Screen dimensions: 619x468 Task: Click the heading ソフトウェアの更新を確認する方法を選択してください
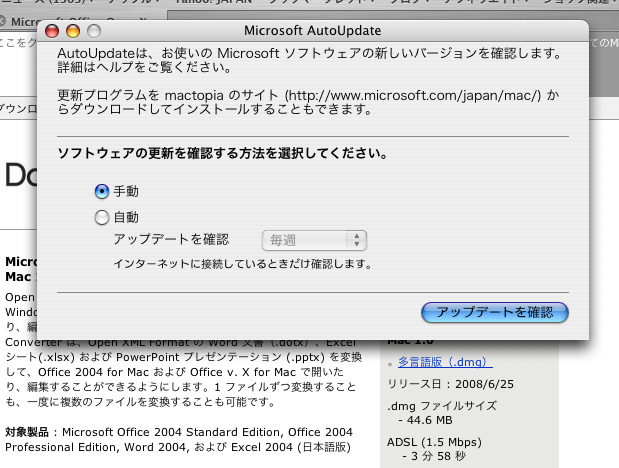click(x=222, y=153)
